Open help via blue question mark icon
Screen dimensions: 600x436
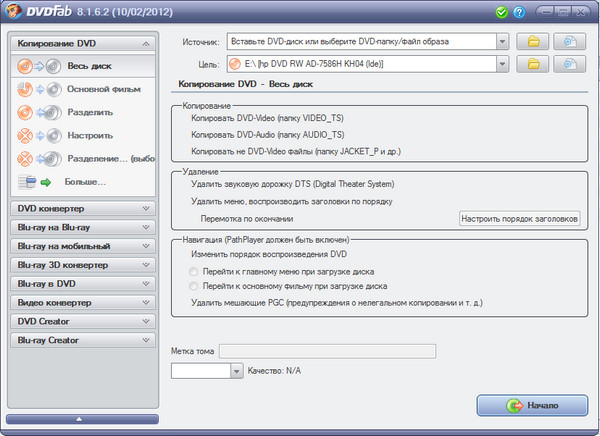pyautogui.click(x=519, y=12)
